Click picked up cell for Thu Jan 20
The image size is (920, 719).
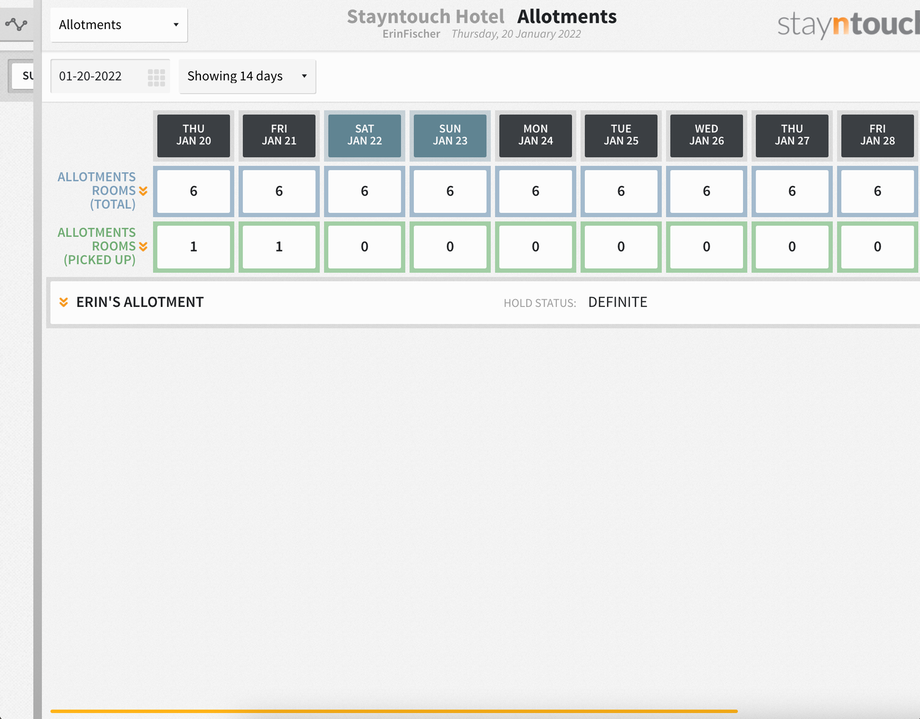click(194, 247)
